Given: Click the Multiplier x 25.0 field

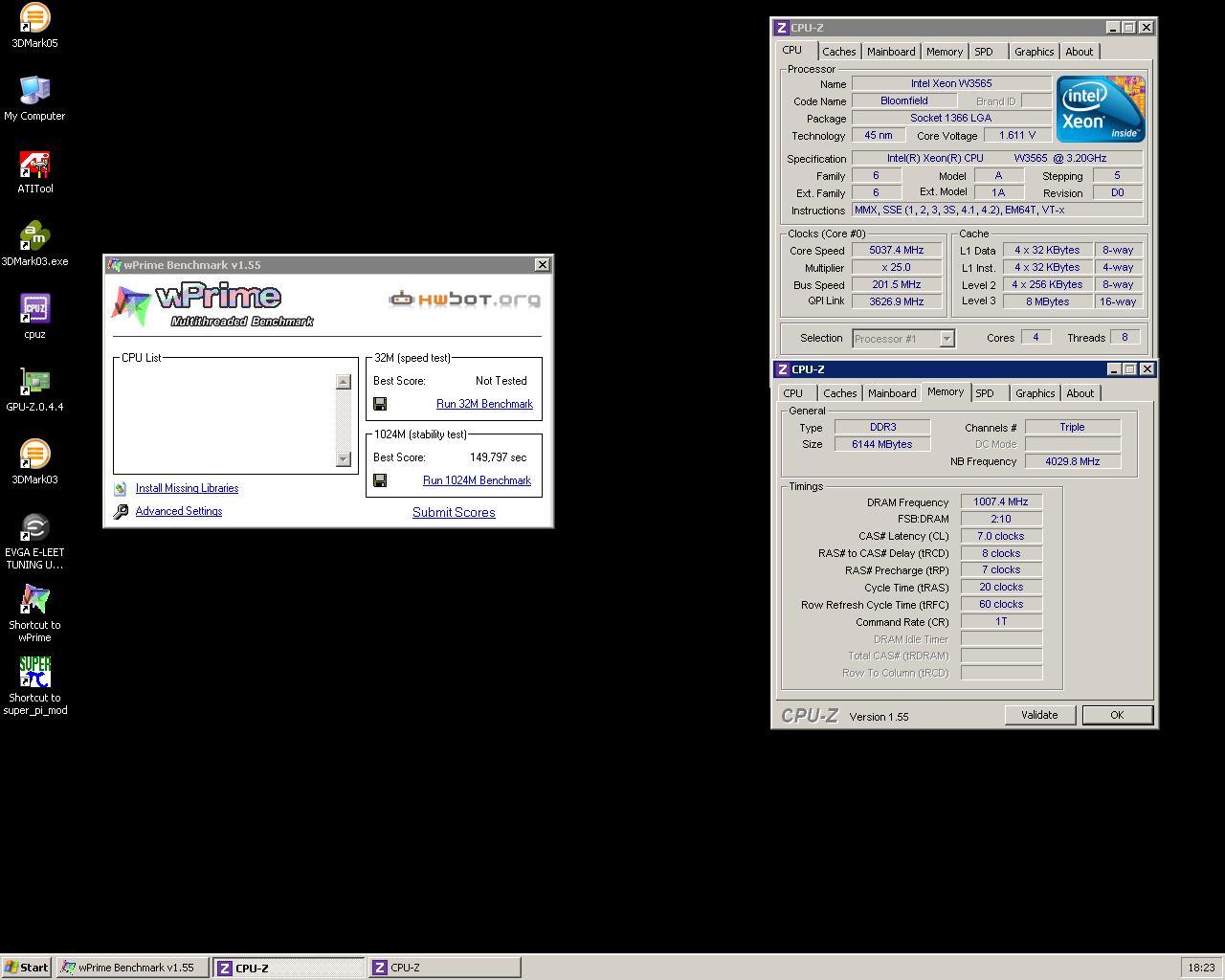Looking at the screenshot, I should click(897, 268).
